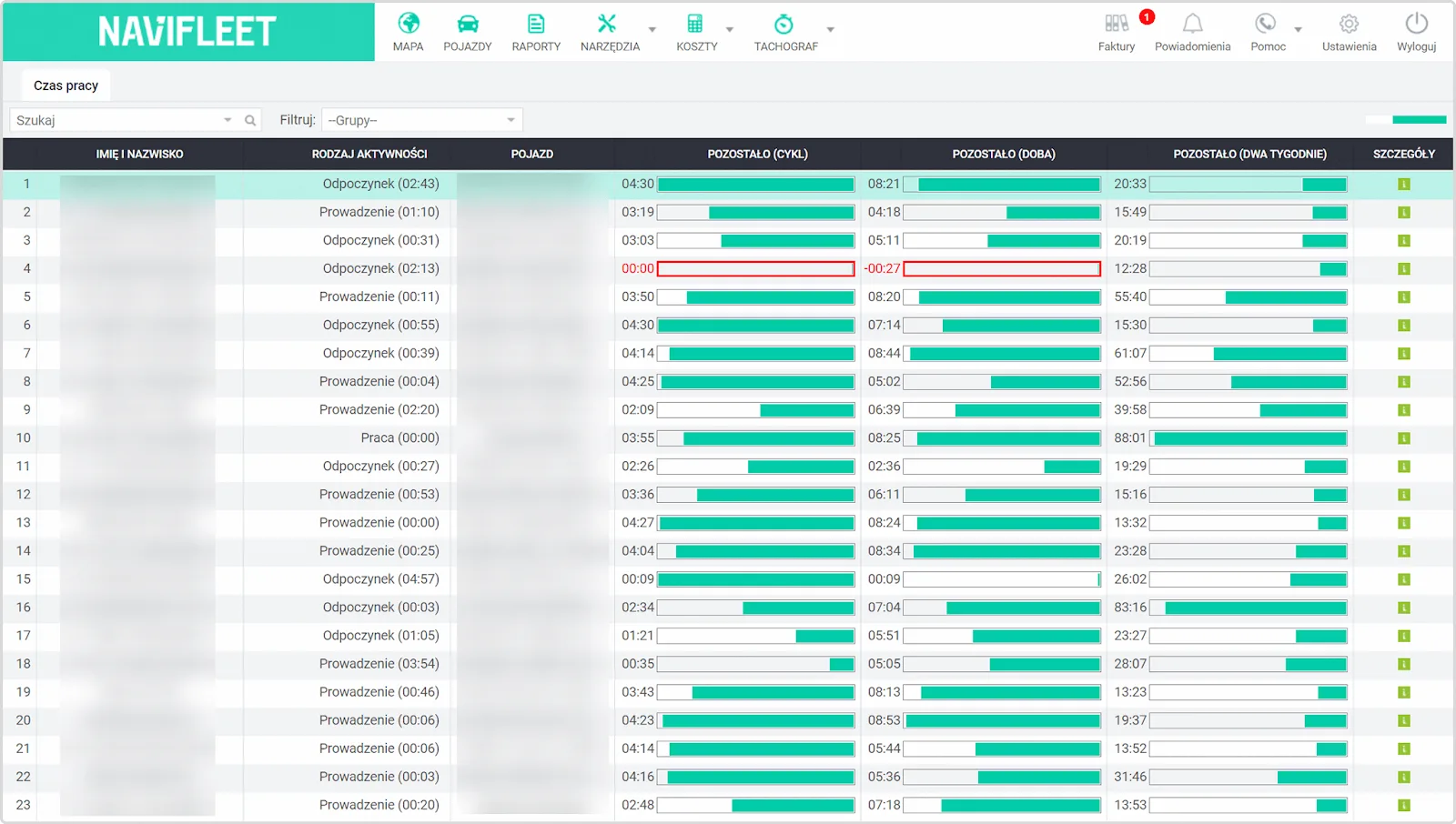This screenshot has height=824, width=1456.
Task: Open RAPORTY document icon
Action: click(536, 24)
